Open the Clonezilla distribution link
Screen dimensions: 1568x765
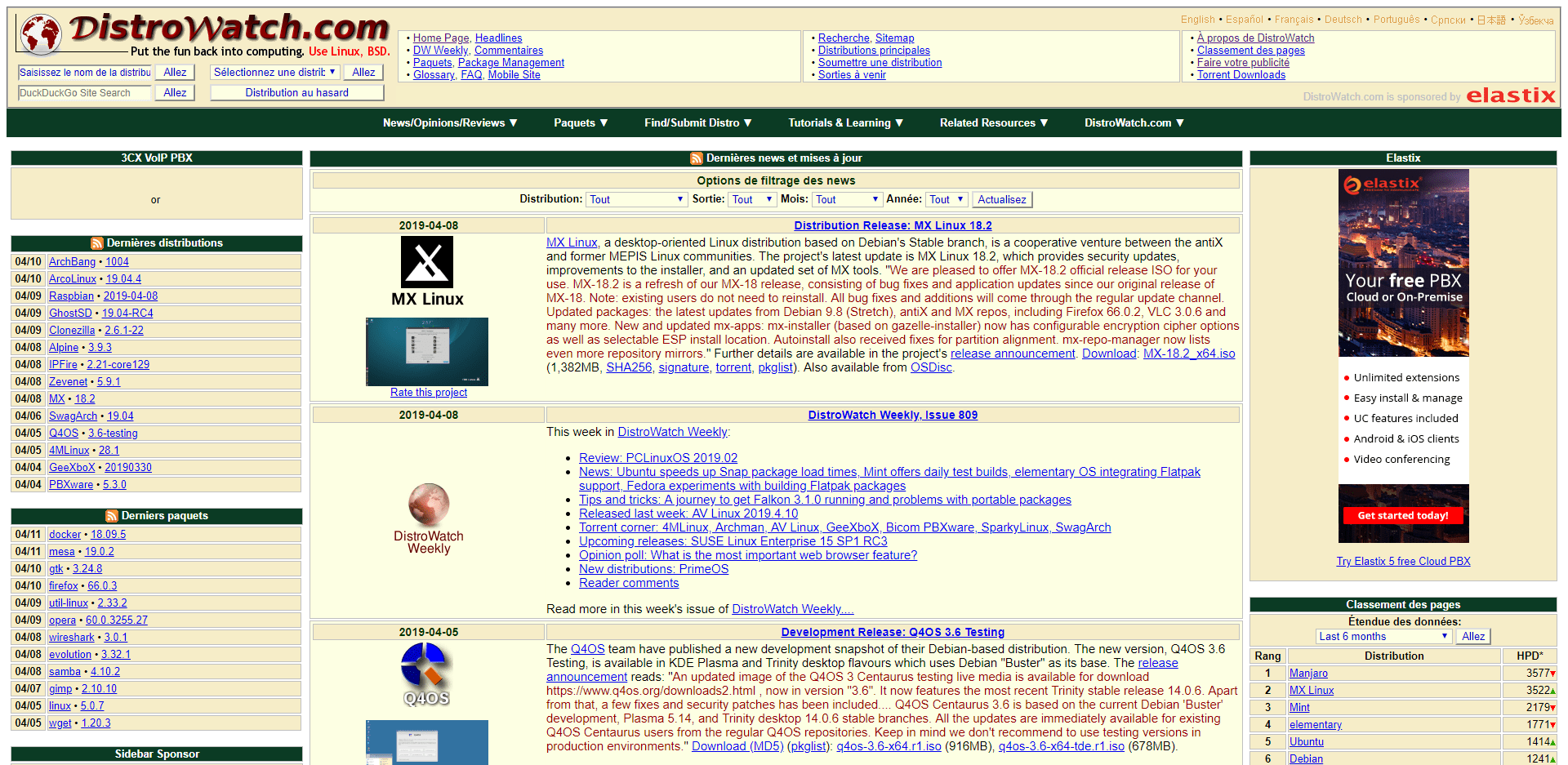pyautogui.click(x=72, y=331)
